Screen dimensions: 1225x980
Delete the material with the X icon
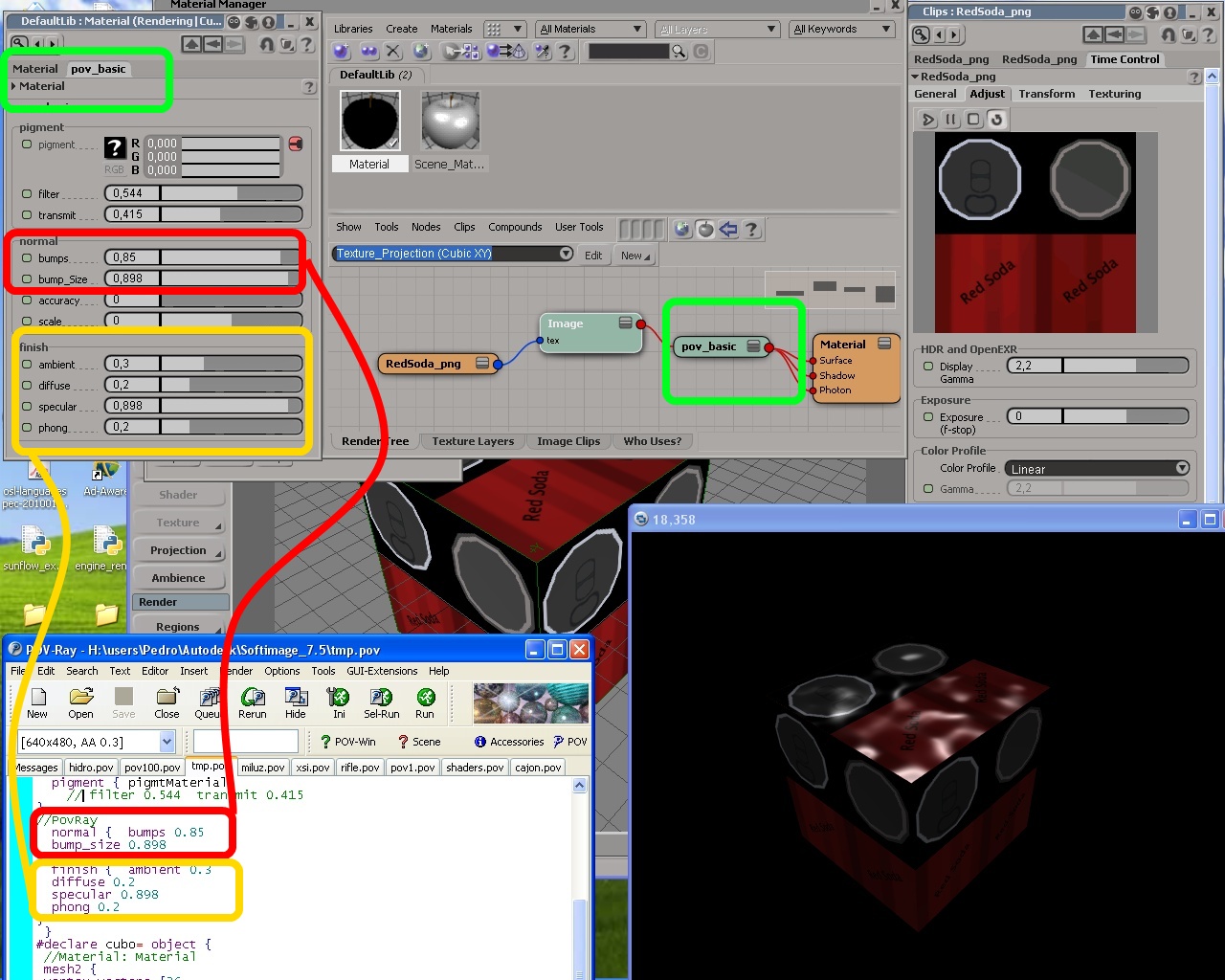click(393, 52)
